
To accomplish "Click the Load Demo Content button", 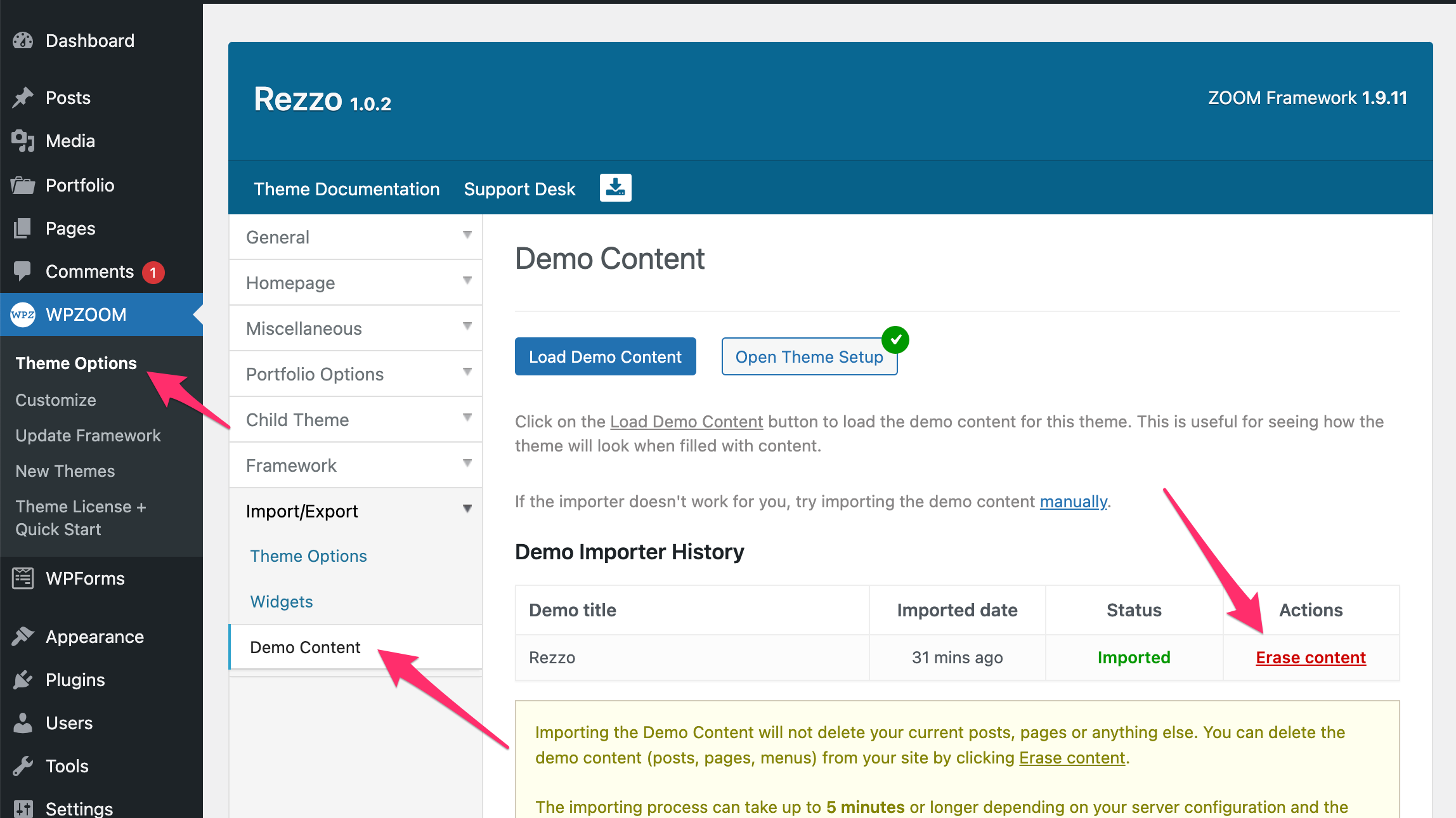I will pos(605,356).
